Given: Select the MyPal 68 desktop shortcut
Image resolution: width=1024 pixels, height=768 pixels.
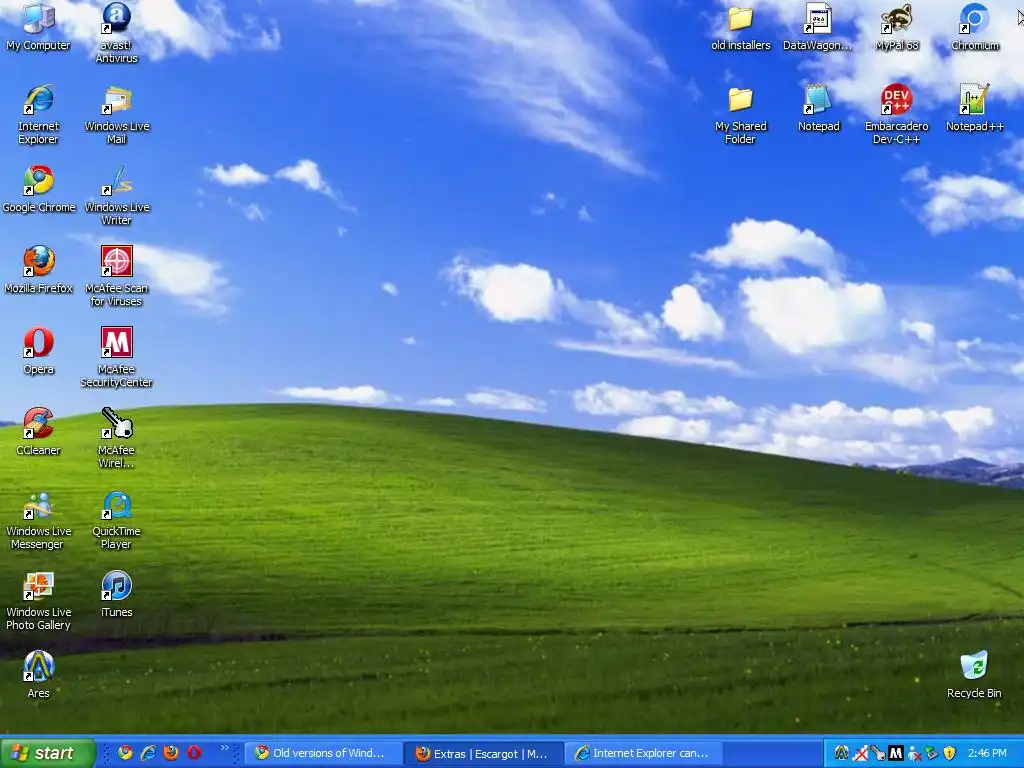Looking at the screenshot, I should (897, 27).
